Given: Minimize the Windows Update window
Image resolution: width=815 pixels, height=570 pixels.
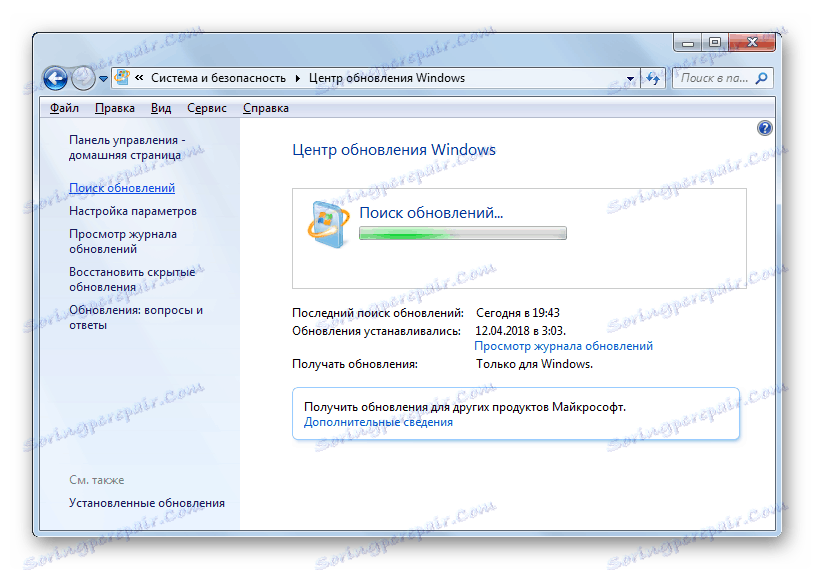Looking at the screenshot, I should click(x=688, y=43).
